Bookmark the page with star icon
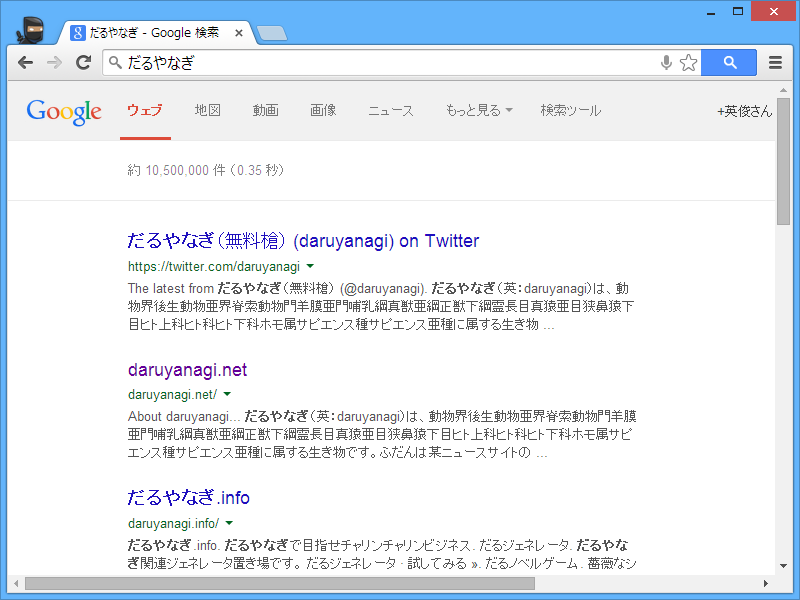Viewport: 800px width, 600px height. [688, 63]
